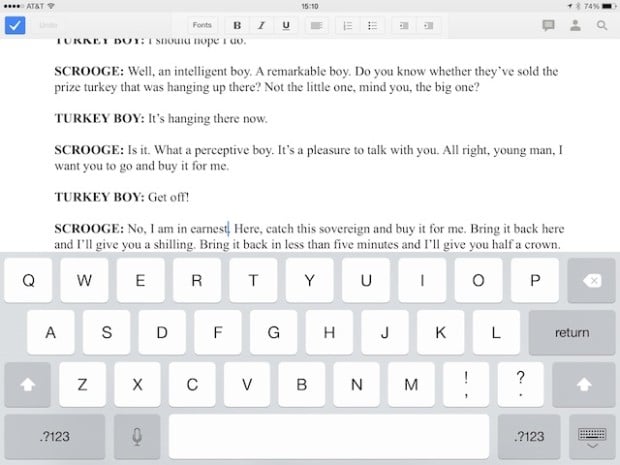The image size is (620, 465).
Task: Tap the L key on keyboard
Action: pos(496,333)
